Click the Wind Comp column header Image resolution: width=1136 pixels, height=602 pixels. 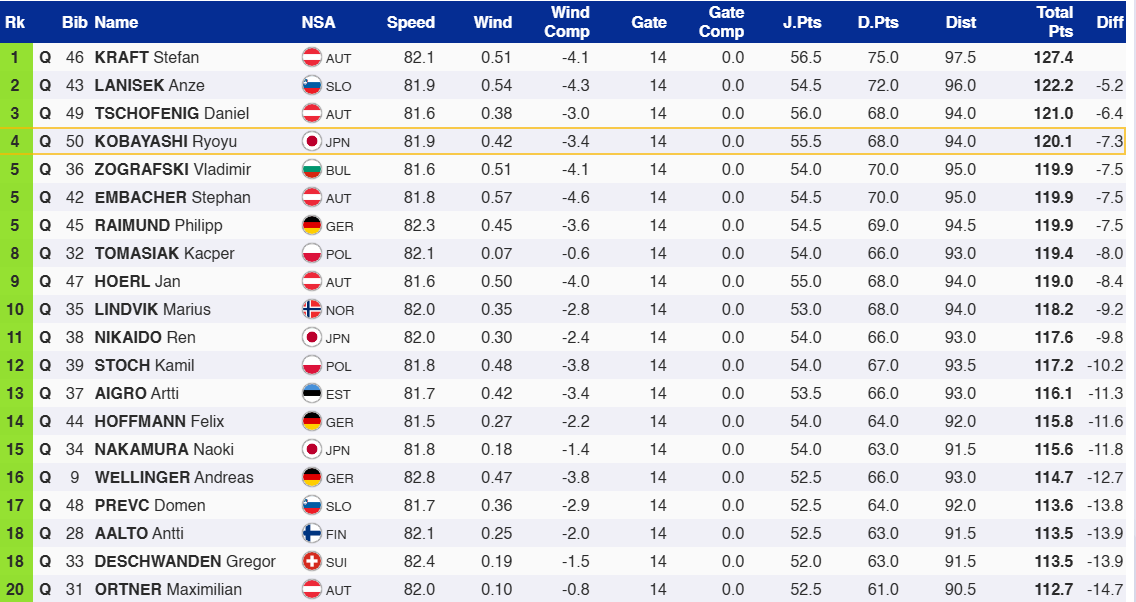tap(567, 22)
